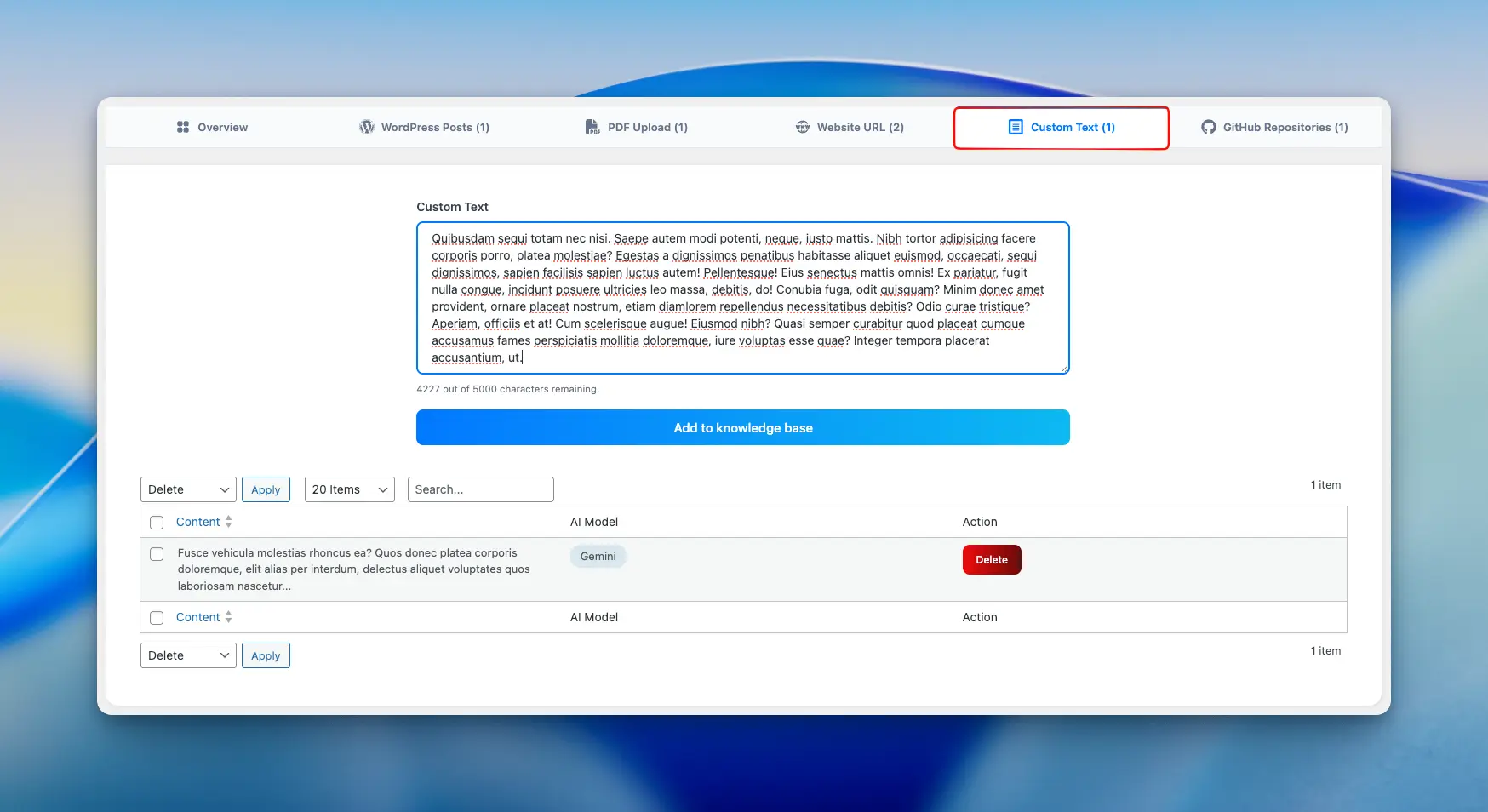Image resolution: width=1488 pixels, height=812 pixels.
Task: Click the PDF file icon
Action: click(x=592, y=127)
